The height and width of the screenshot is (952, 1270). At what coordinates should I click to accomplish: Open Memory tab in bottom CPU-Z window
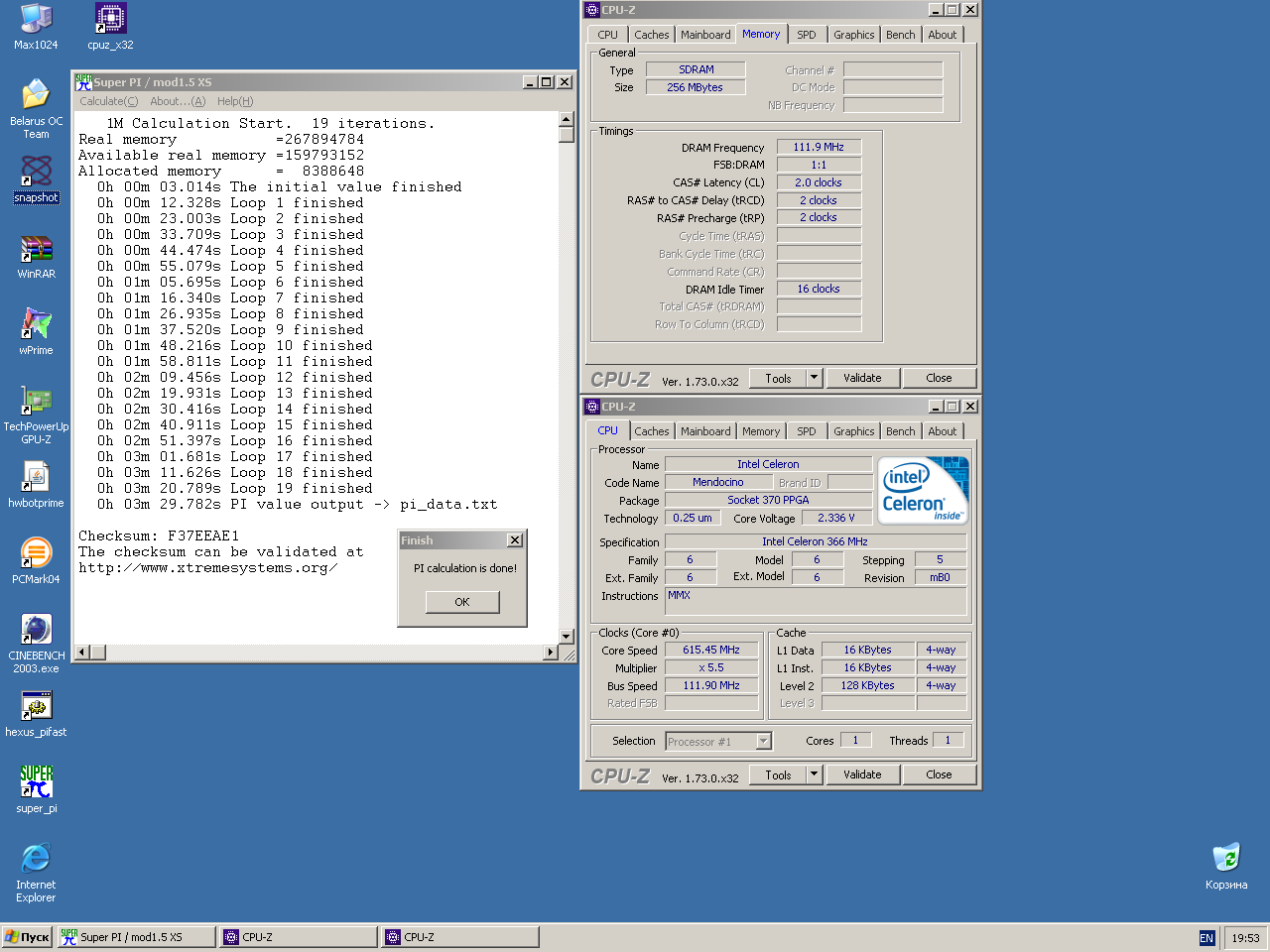[761, 431]
